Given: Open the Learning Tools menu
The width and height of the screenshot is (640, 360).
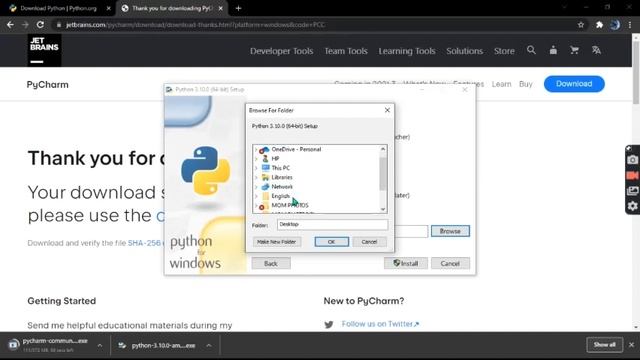Looking at the screenshot, I should [407, 51].
